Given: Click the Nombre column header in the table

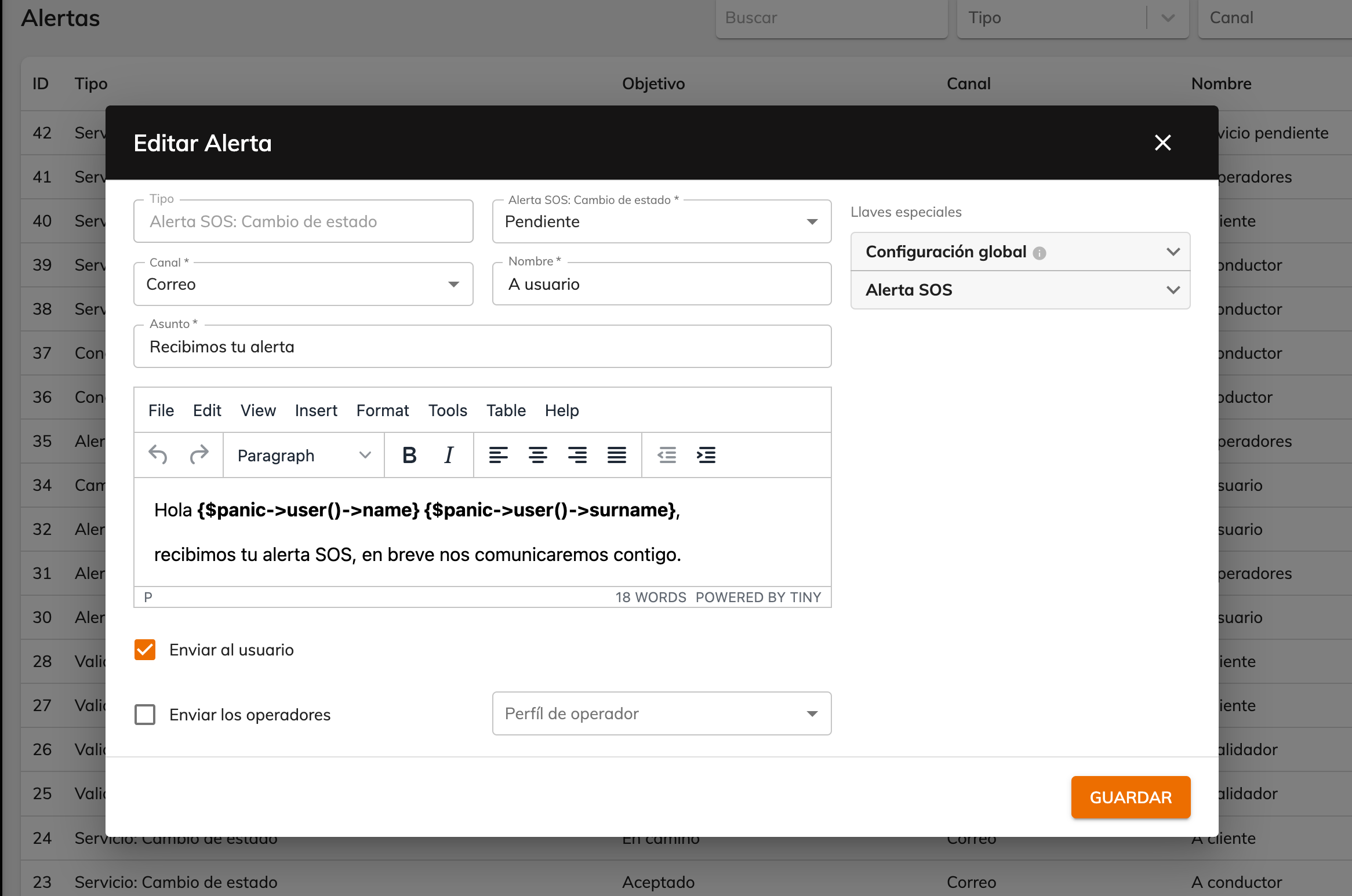Looking at the screenshot, I should pos(1221,83).
